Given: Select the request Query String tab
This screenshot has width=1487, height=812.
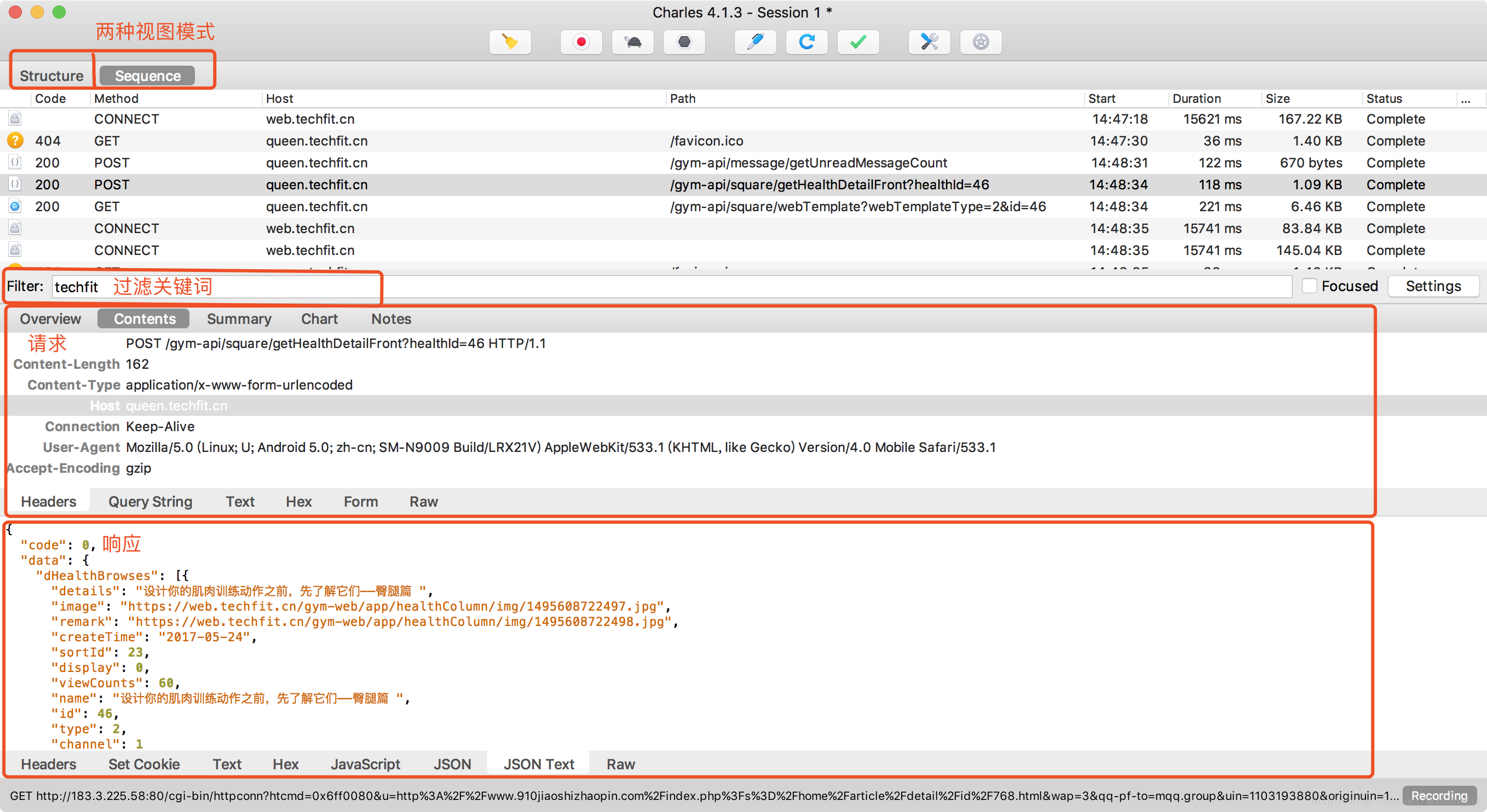Looking at the screenshot, I should [150, 502].
